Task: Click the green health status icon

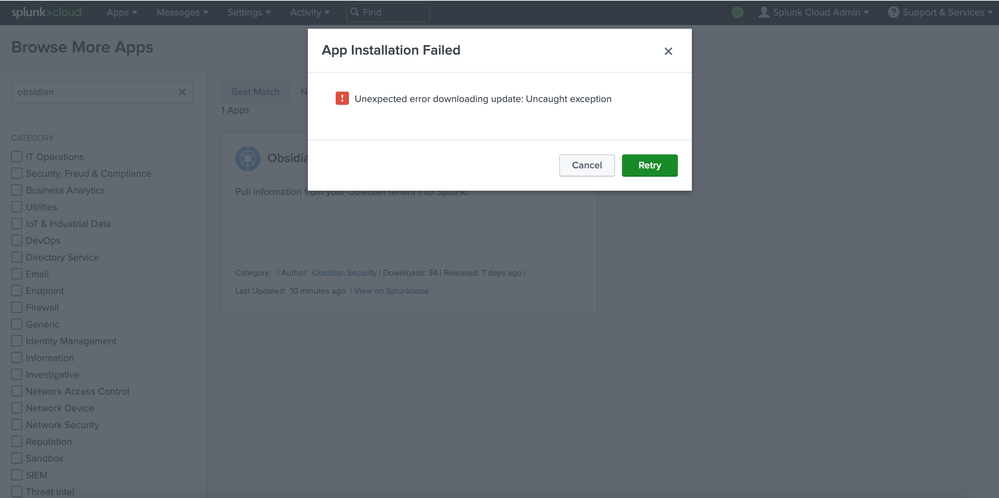Action: [x=737, y=12]
